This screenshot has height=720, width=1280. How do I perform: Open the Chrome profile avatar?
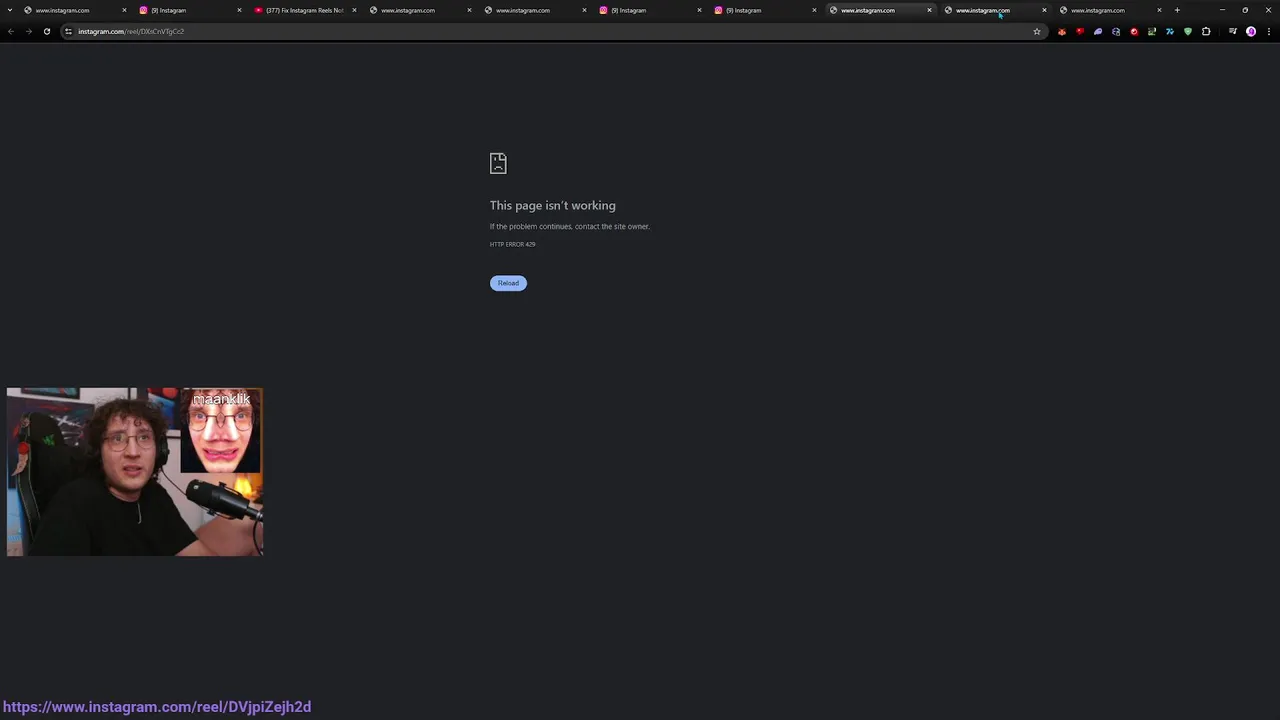[x=1251, y=31]
